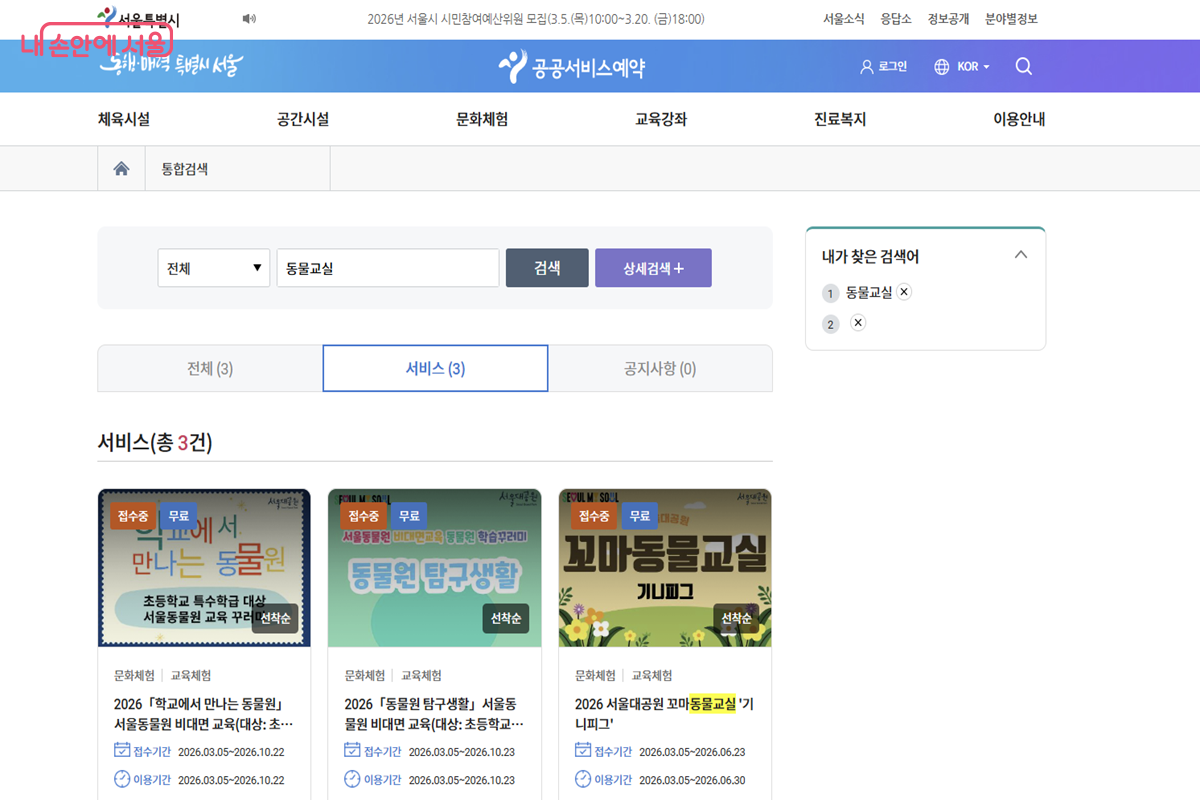Open 상세검색 advanced search
This screenshot has height=800, width=1200.
653,267
